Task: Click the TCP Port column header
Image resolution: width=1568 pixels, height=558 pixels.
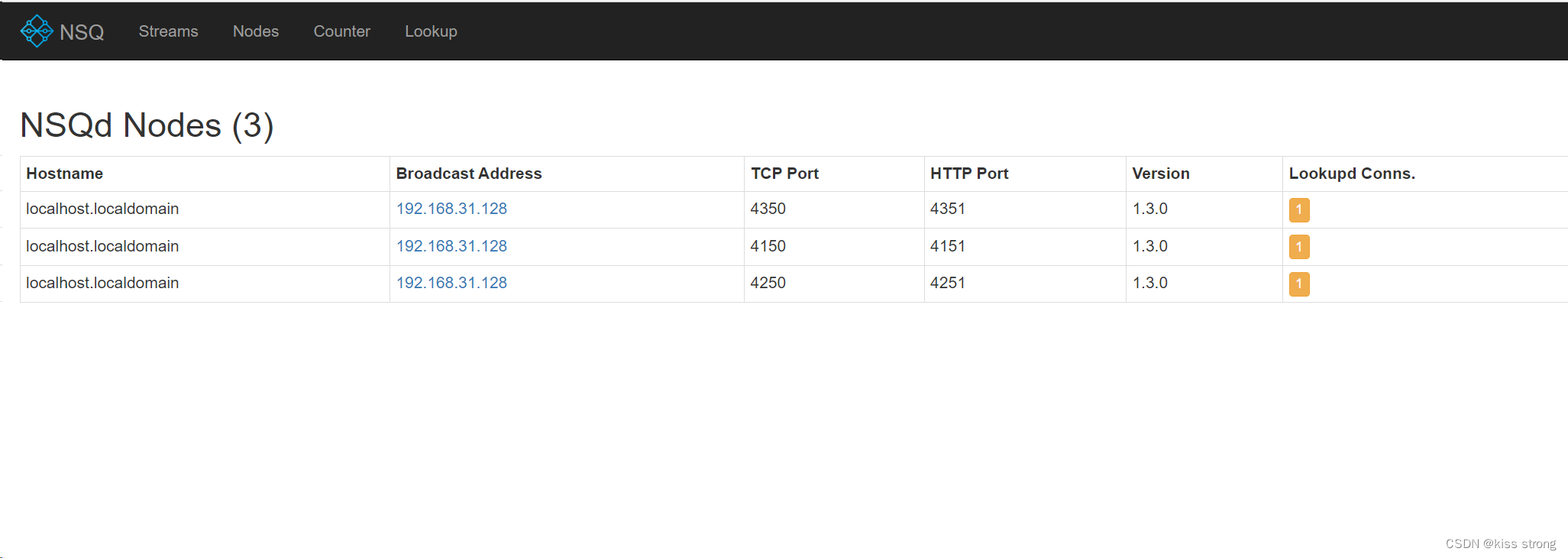Action: pyautogui.click(x=784, y=174)
